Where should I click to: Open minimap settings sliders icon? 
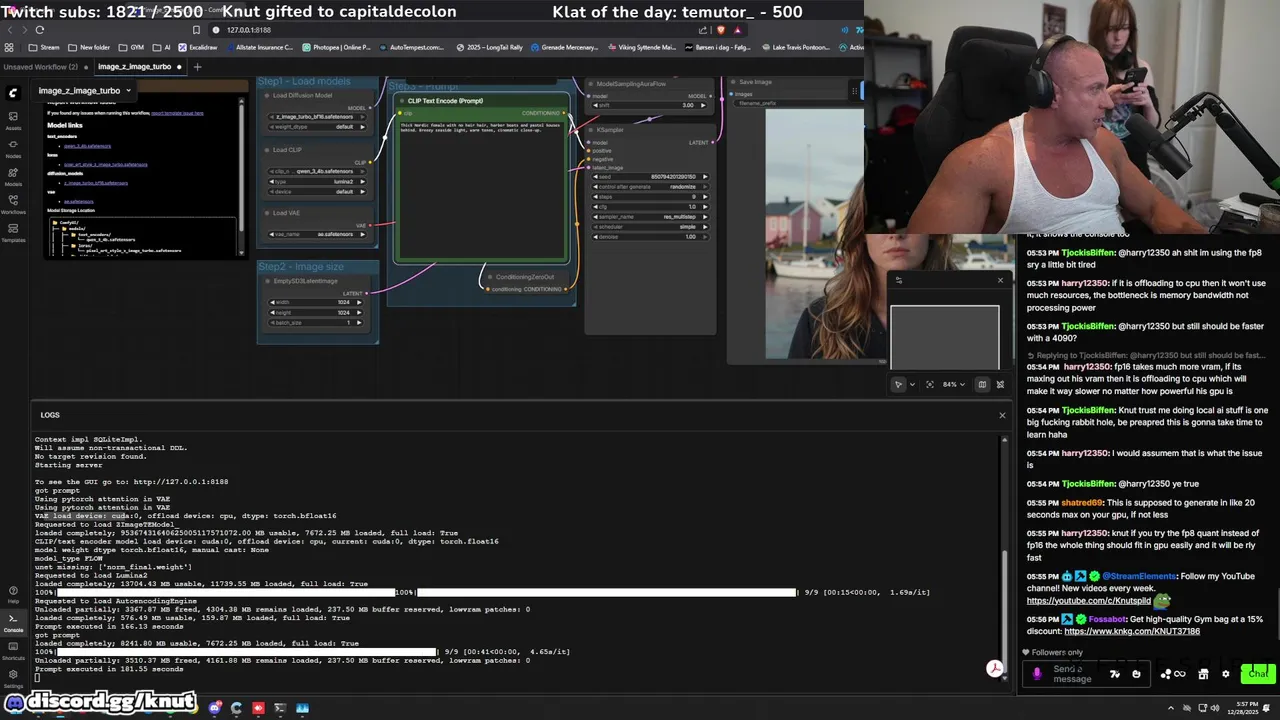898,280
